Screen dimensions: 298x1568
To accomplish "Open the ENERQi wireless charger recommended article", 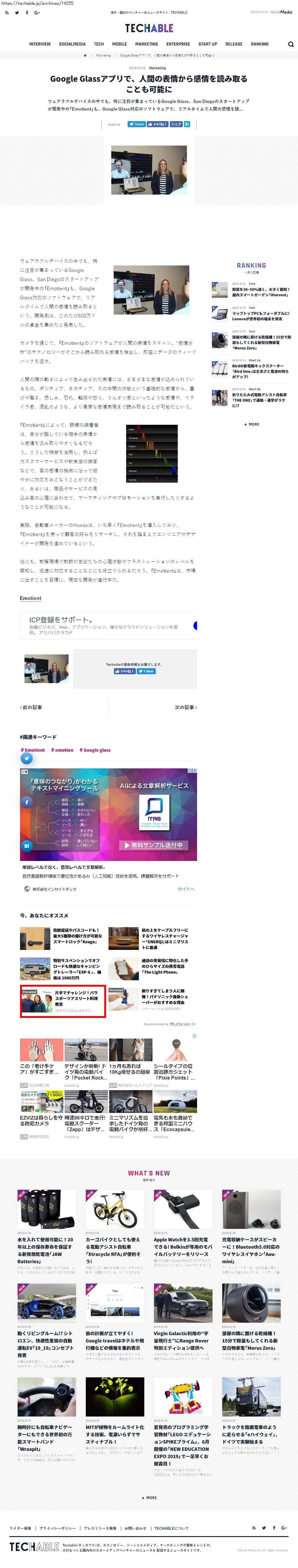I will tap(166, 939).
